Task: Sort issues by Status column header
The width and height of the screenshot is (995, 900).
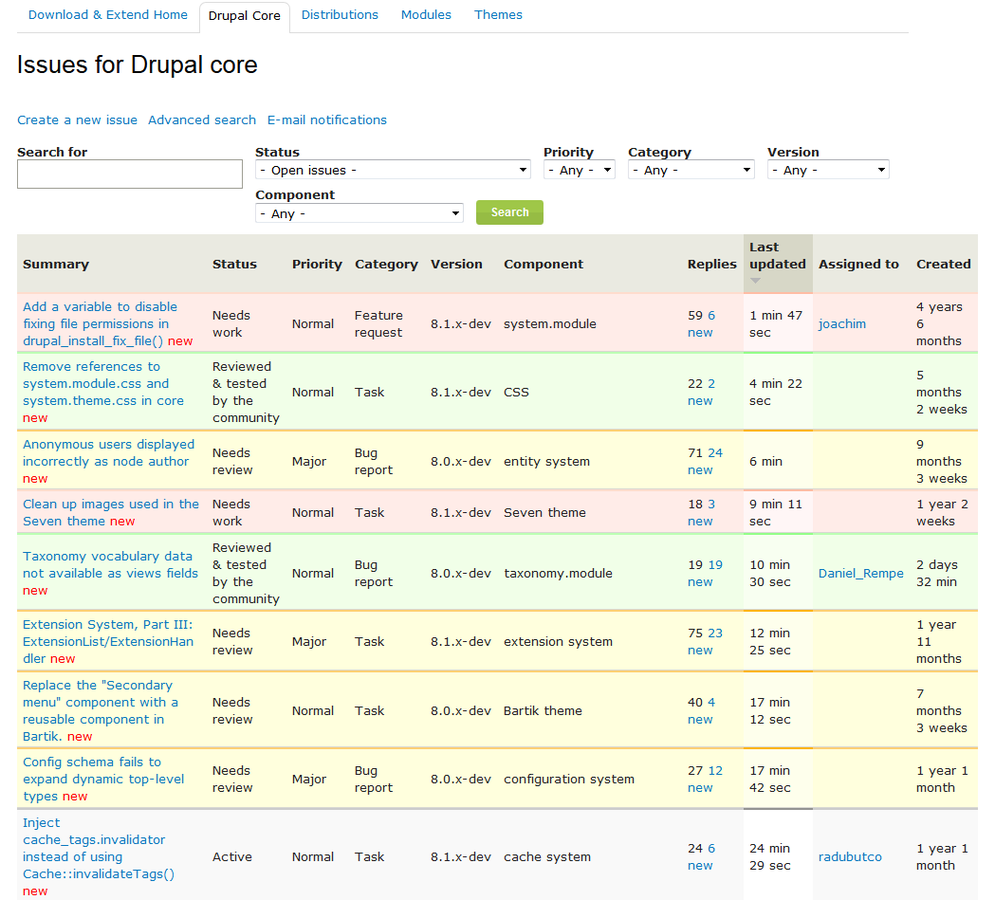Action: 235,264
